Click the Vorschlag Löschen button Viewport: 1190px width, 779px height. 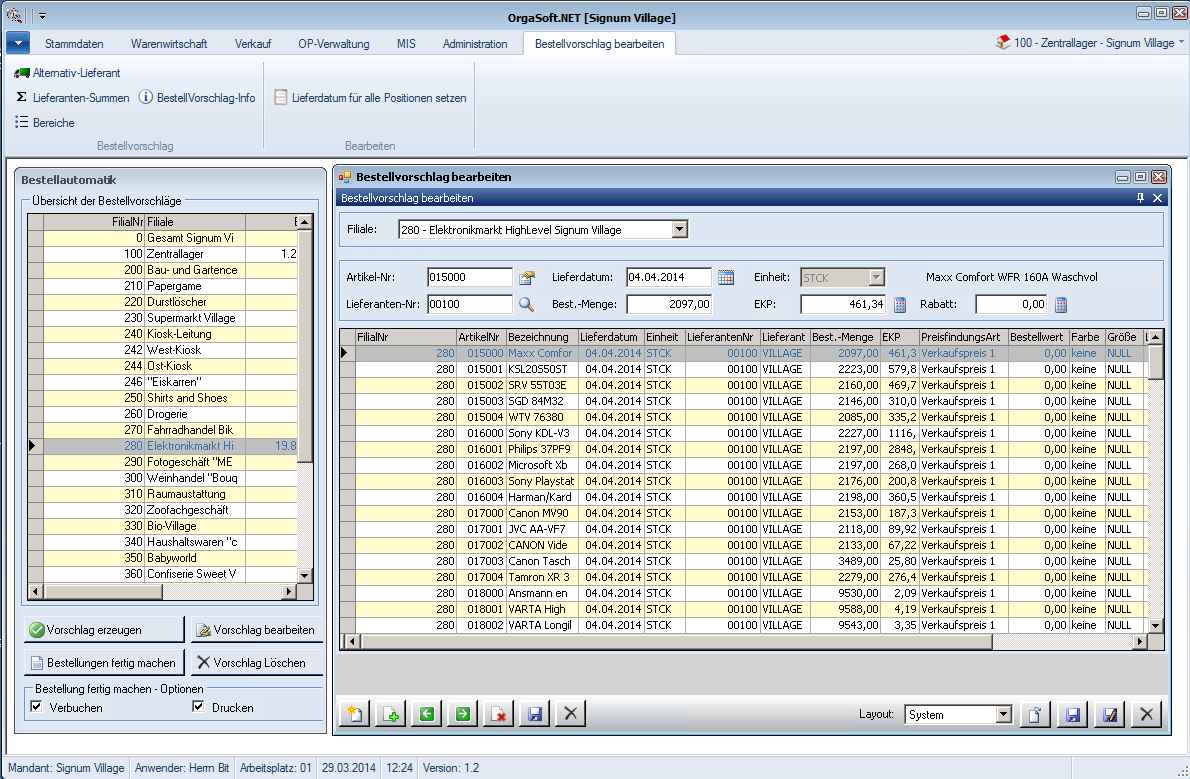[256, 662]
